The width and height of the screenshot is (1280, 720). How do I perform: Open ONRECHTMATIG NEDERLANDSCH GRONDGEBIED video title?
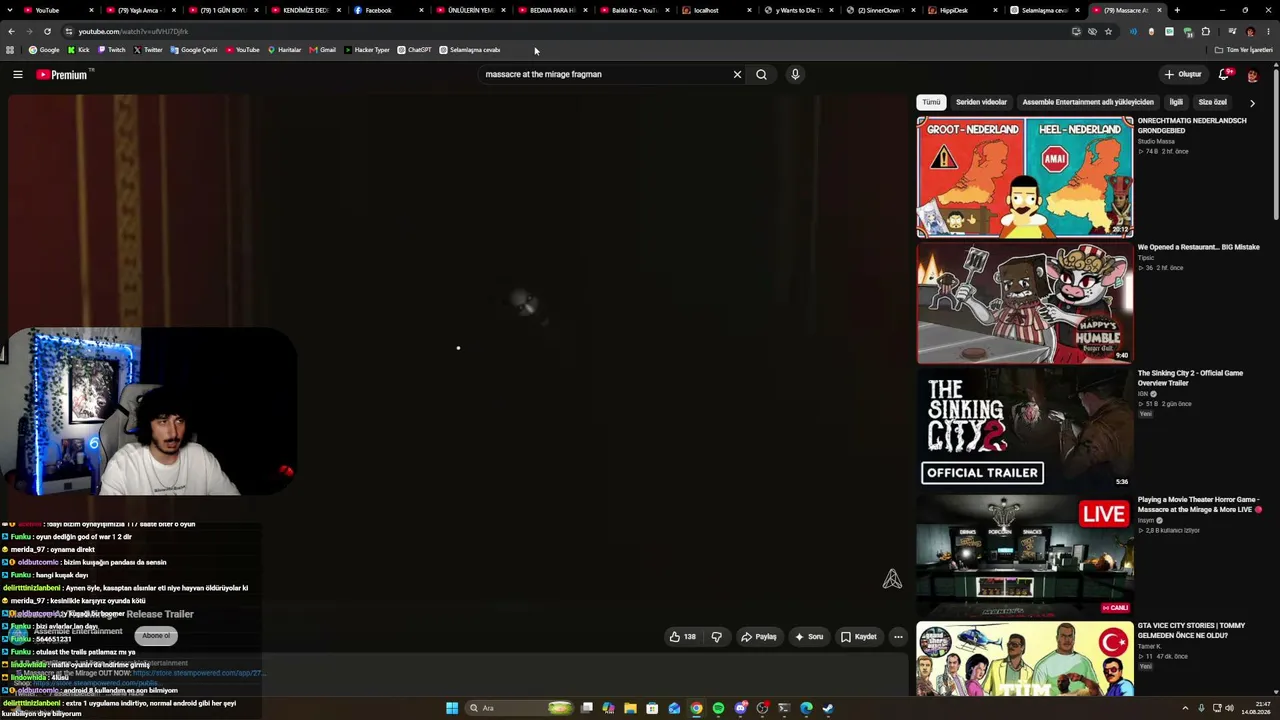[x=1192, y=126]
